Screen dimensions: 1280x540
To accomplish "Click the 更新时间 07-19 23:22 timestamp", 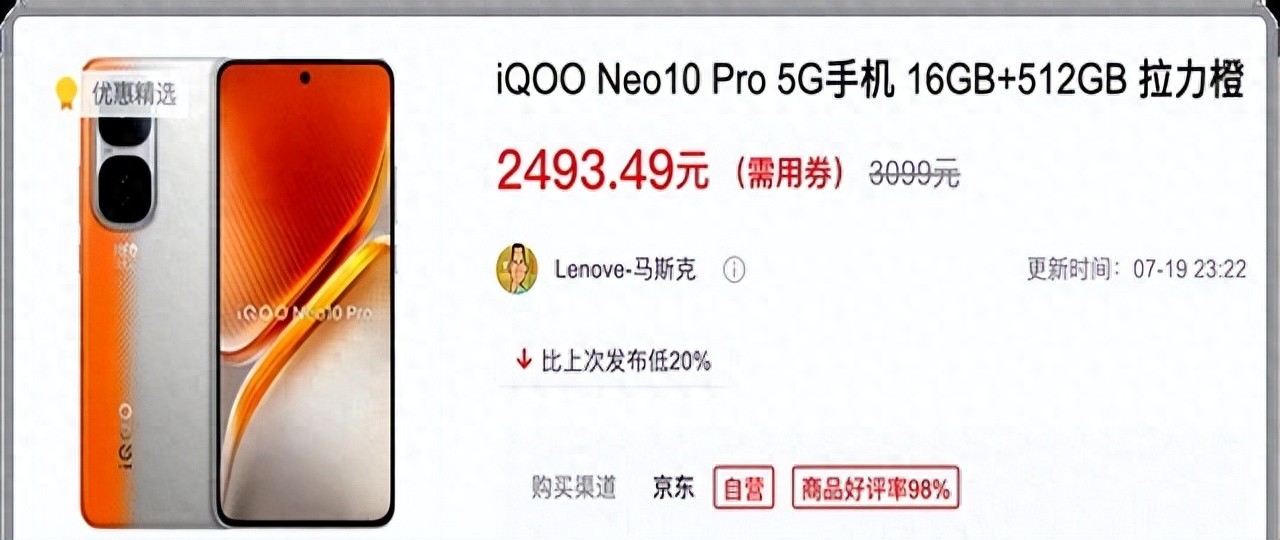I will 1136,270.
